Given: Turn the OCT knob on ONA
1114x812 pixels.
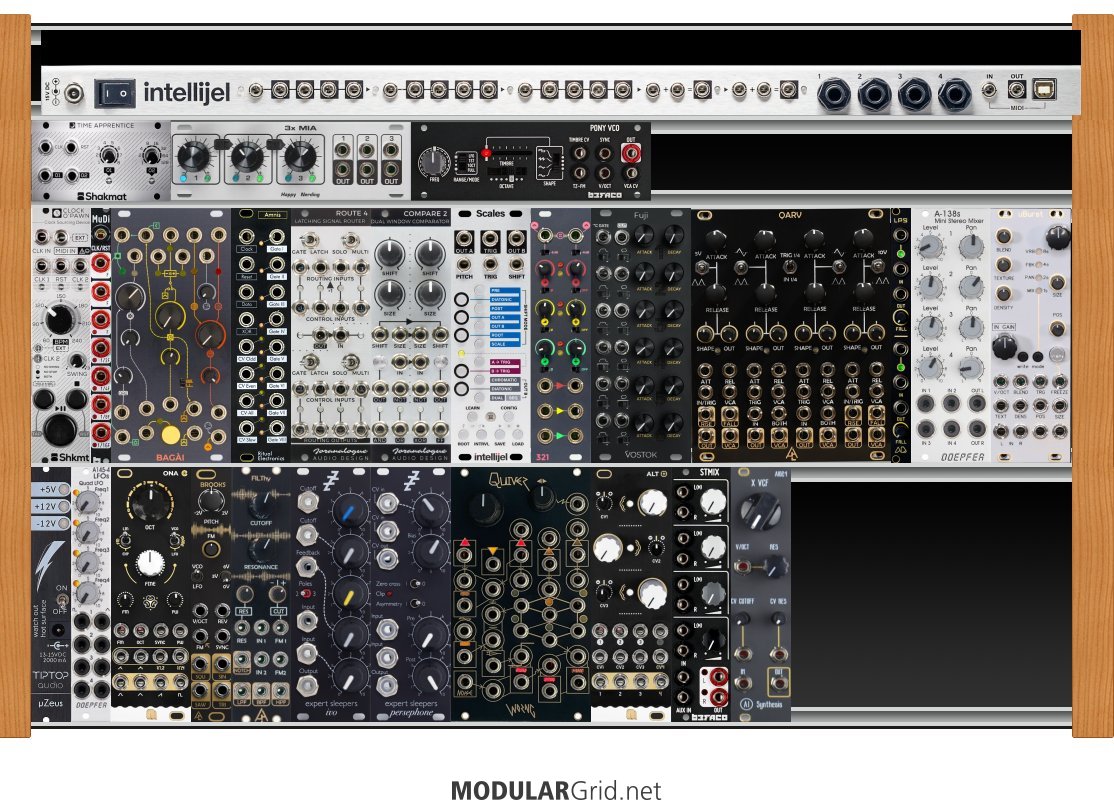Looking at the screenshot, I should [149, 504].
